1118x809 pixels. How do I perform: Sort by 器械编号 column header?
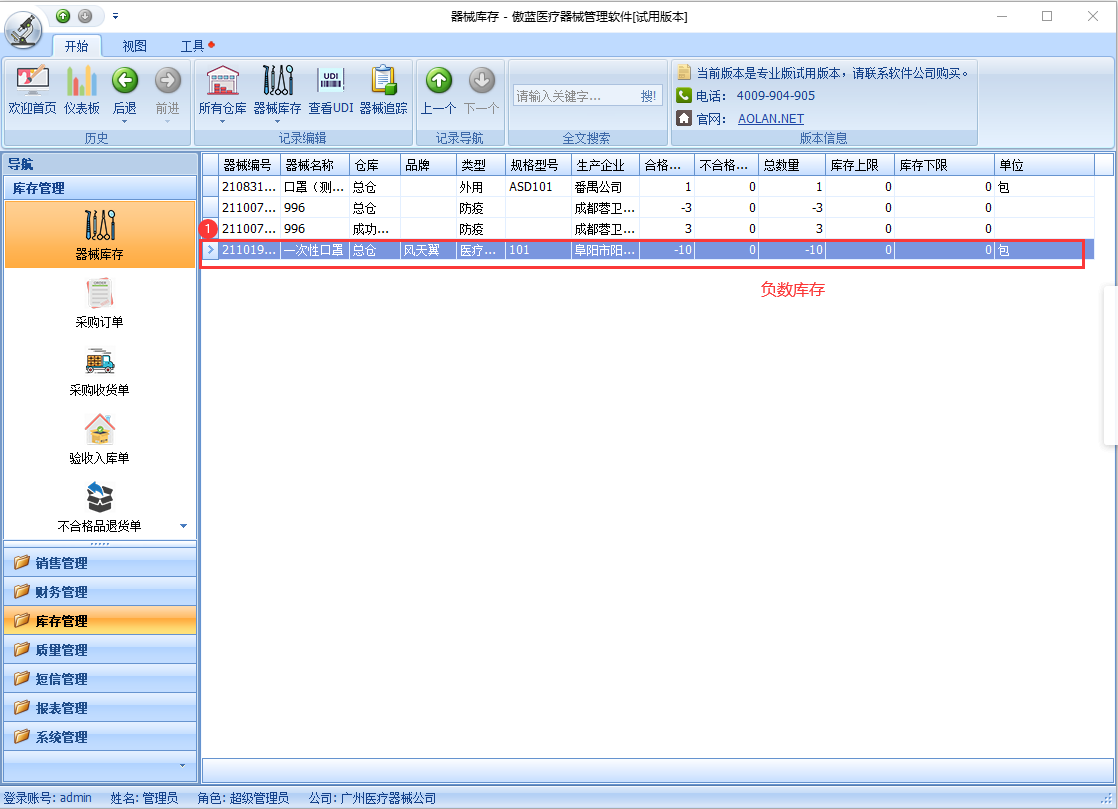(x=250, y=165)
